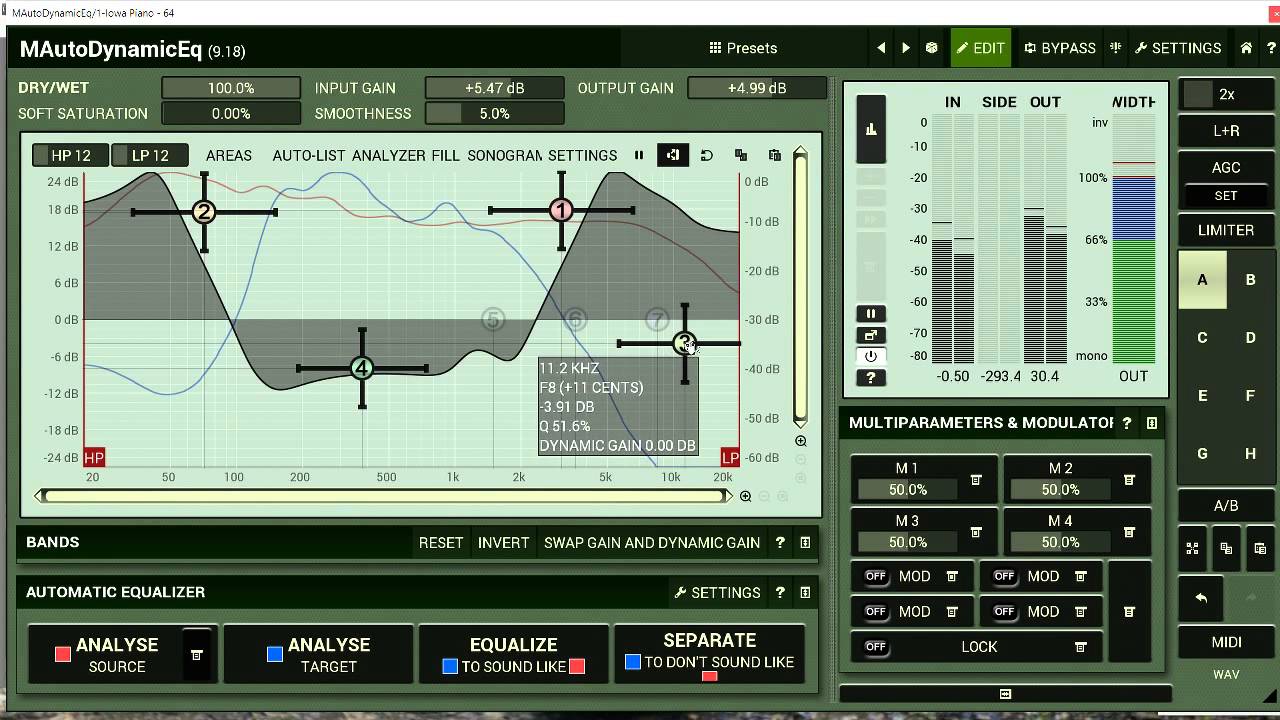This screenshot has height=720, width=1280.
Task: Pause the level meters
Action: tap(871, 314)
